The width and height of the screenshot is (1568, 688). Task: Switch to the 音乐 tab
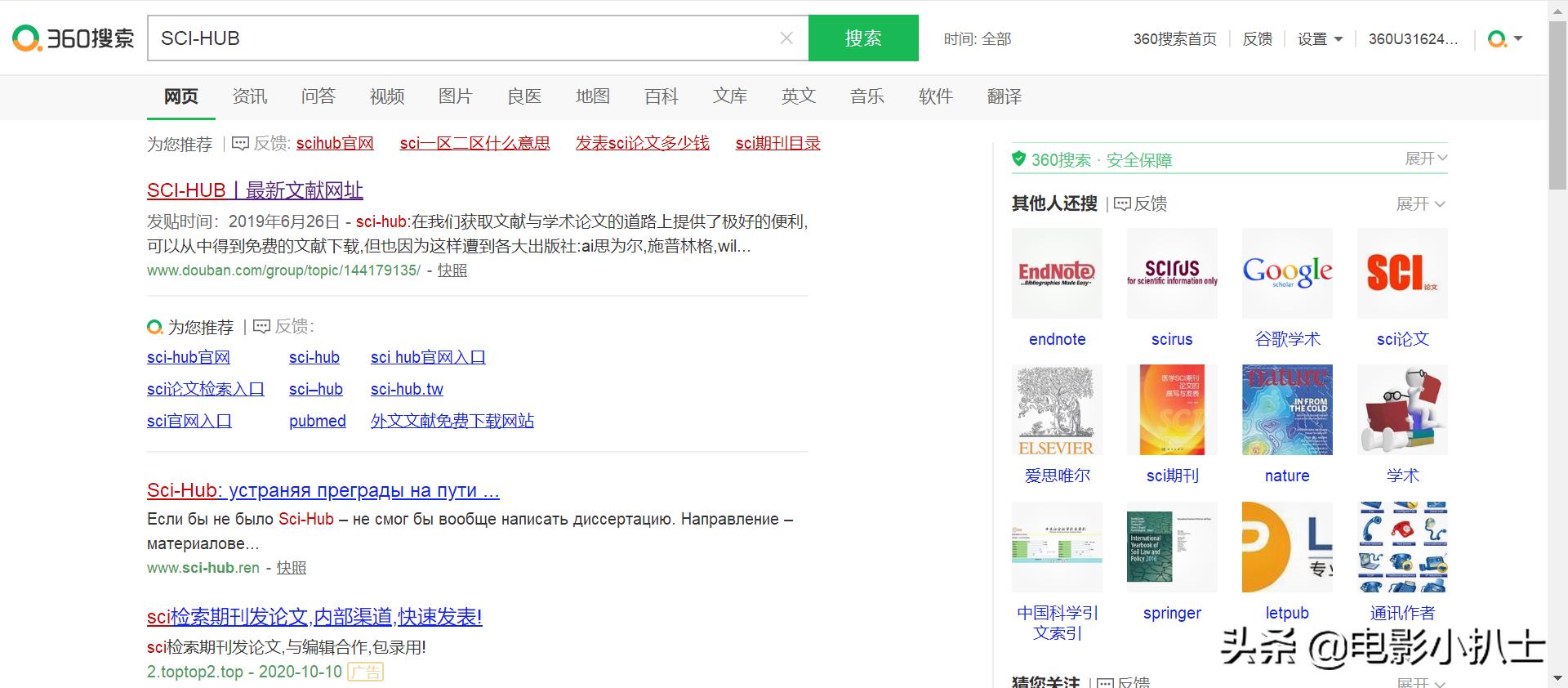867,96
